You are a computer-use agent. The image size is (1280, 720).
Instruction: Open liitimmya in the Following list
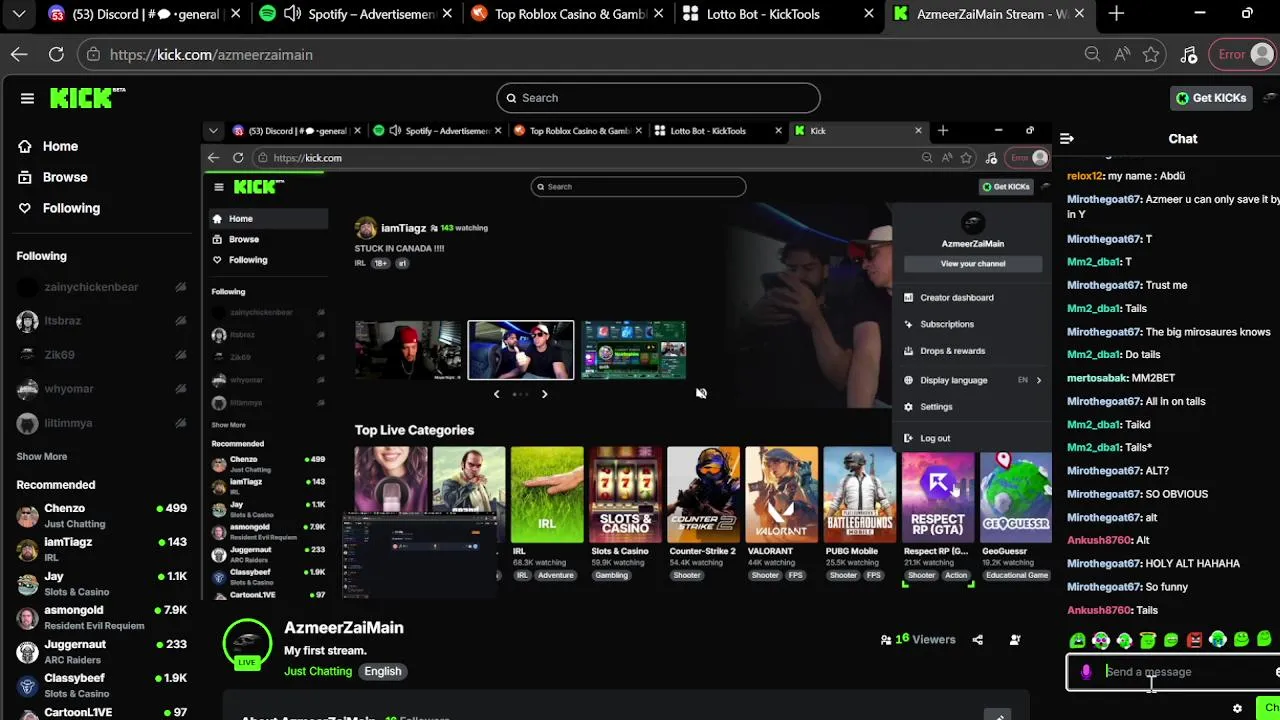pyautogui.click(x=101, y=423)
